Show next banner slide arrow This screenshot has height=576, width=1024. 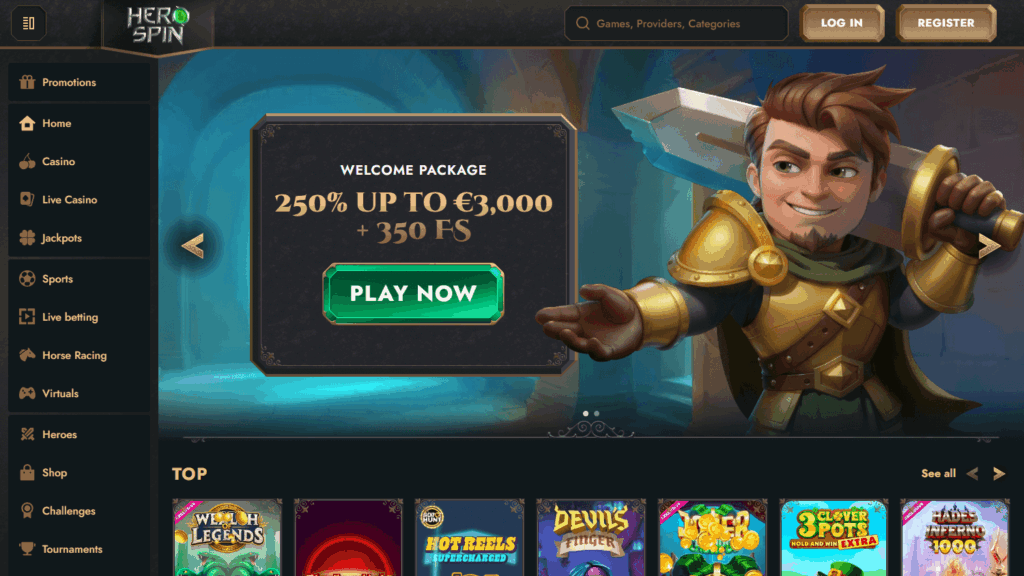(x=989, y=246)
